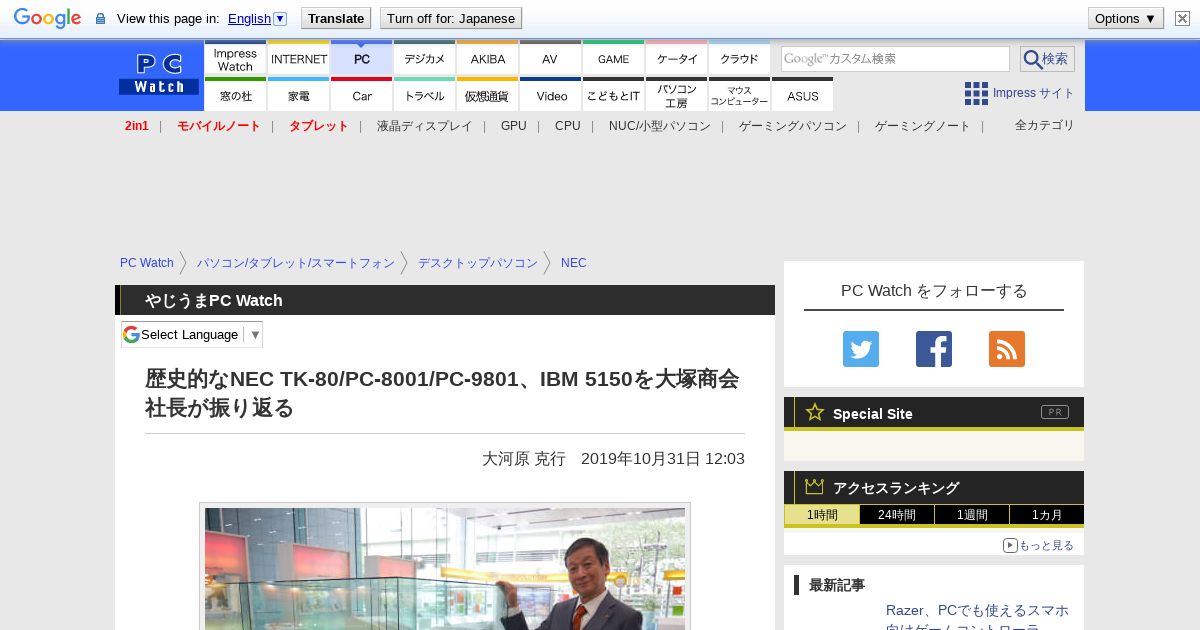Open the ゲーミングパソコン category link

pos(792,126)
